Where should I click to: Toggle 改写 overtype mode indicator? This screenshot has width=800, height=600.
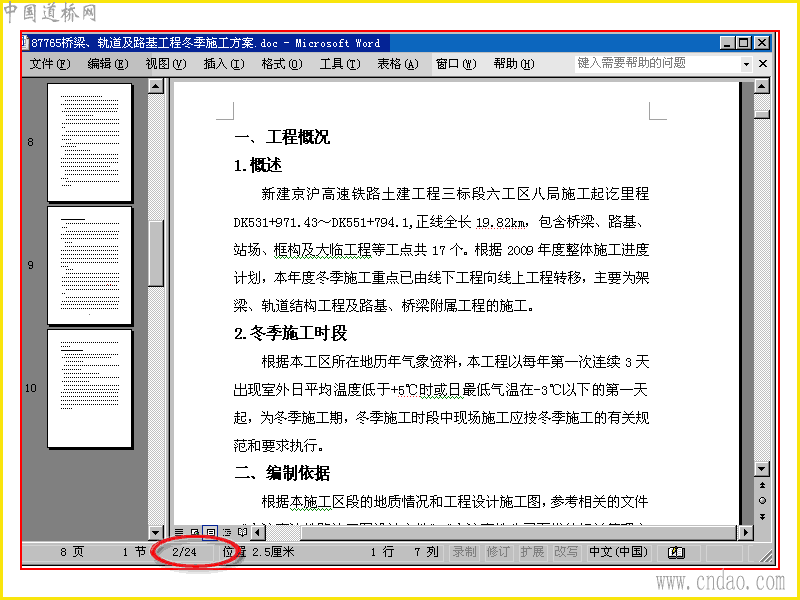point(566,552)
